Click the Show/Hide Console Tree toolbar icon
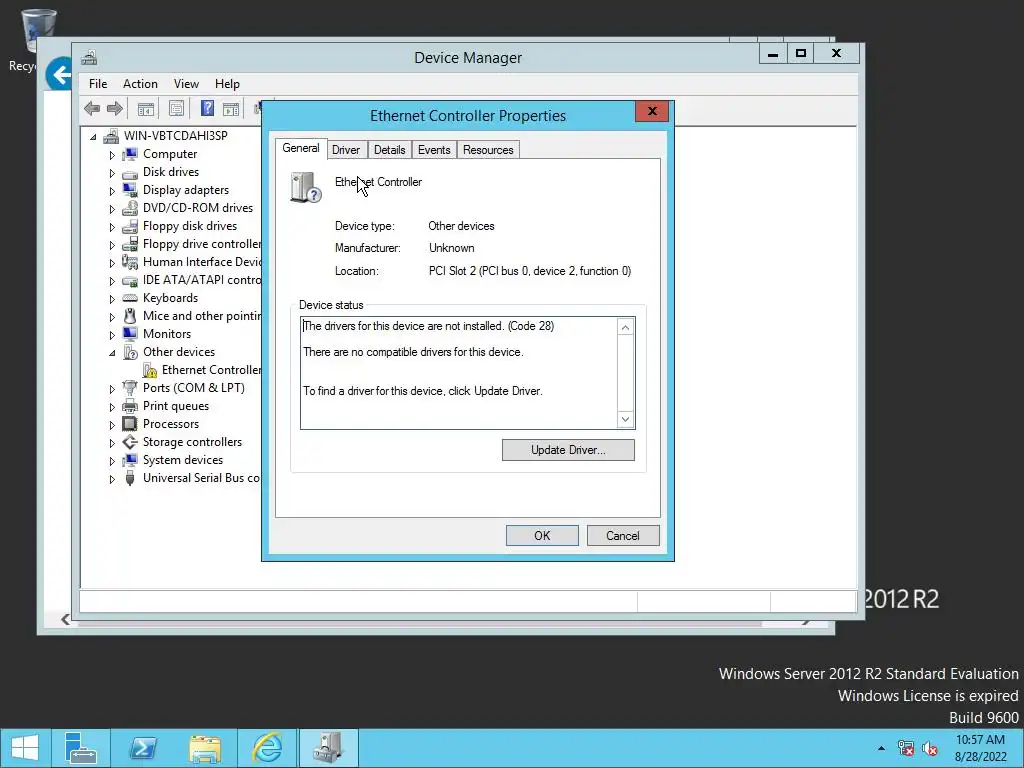 (146, 108)
